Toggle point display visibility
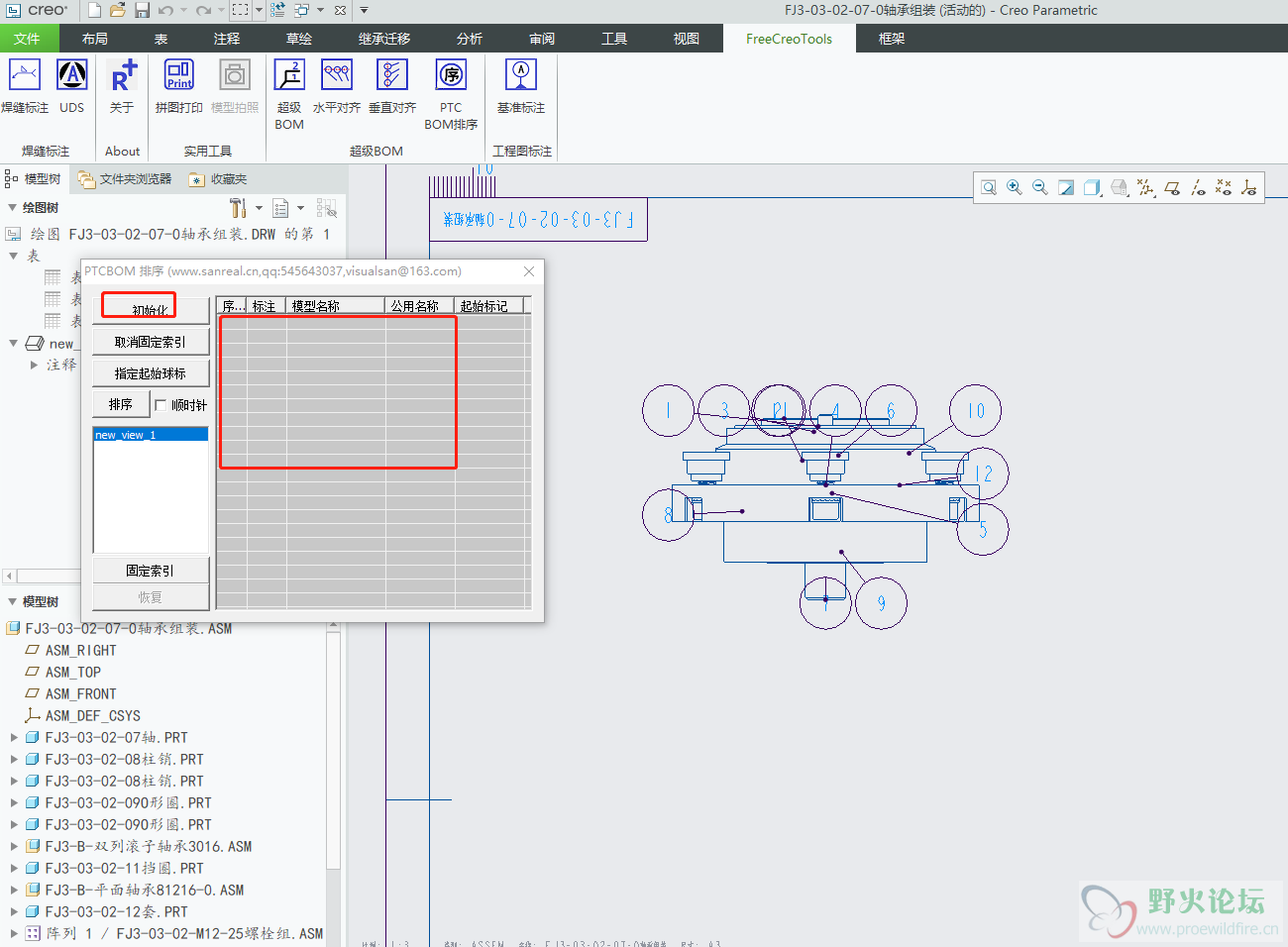 (x=1224, y=187)
